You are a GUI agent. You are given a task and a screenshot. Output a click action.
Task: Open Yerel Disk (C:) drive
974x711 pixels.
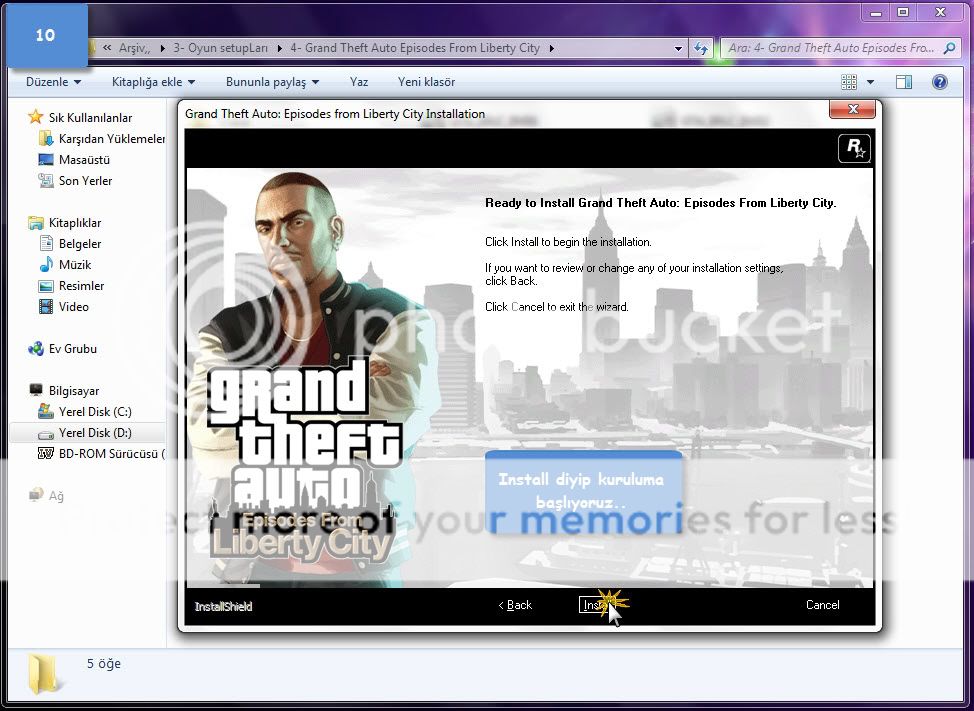coord(95,412)
